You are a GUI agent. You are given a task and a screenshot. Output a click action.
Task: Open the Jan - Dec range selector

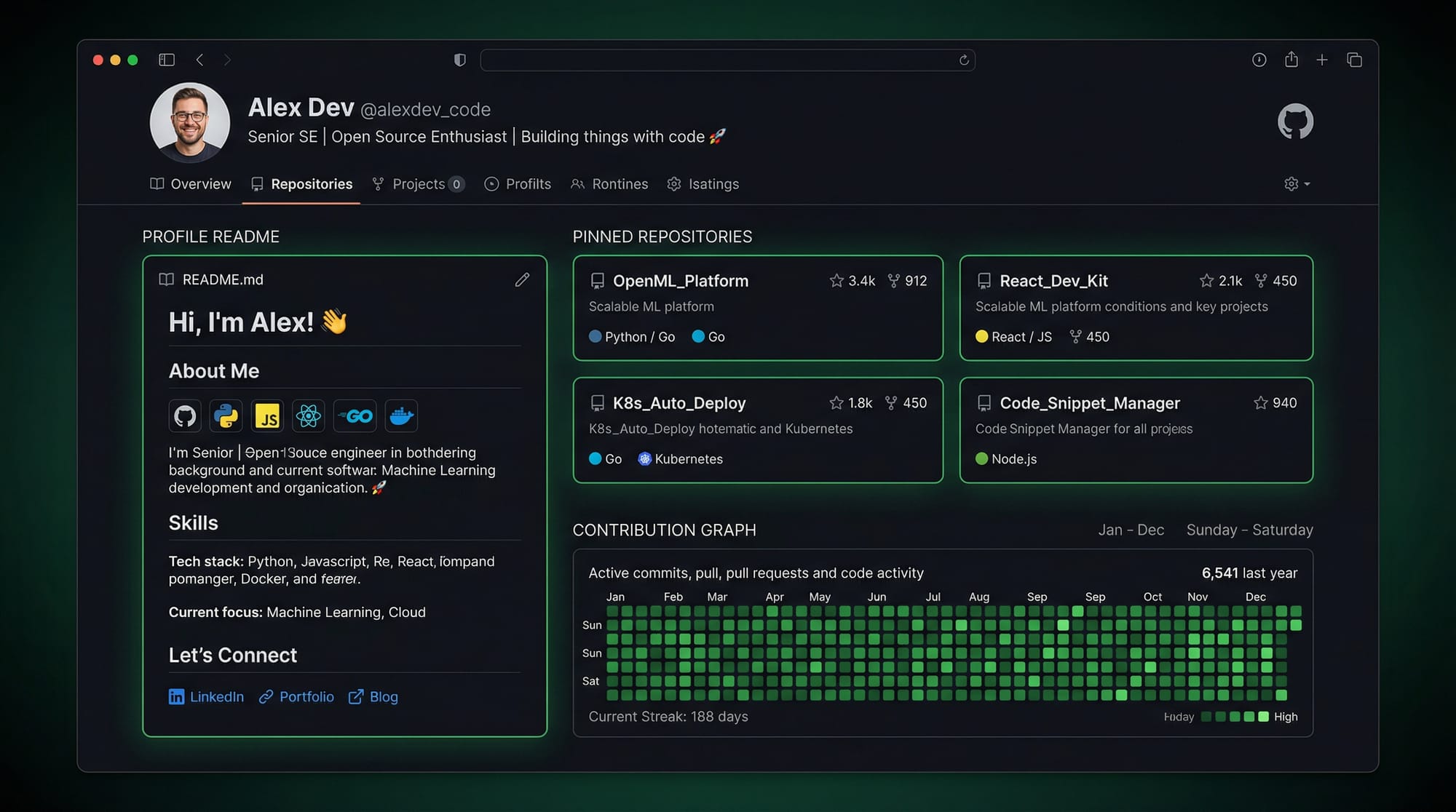click(1131, 530)
